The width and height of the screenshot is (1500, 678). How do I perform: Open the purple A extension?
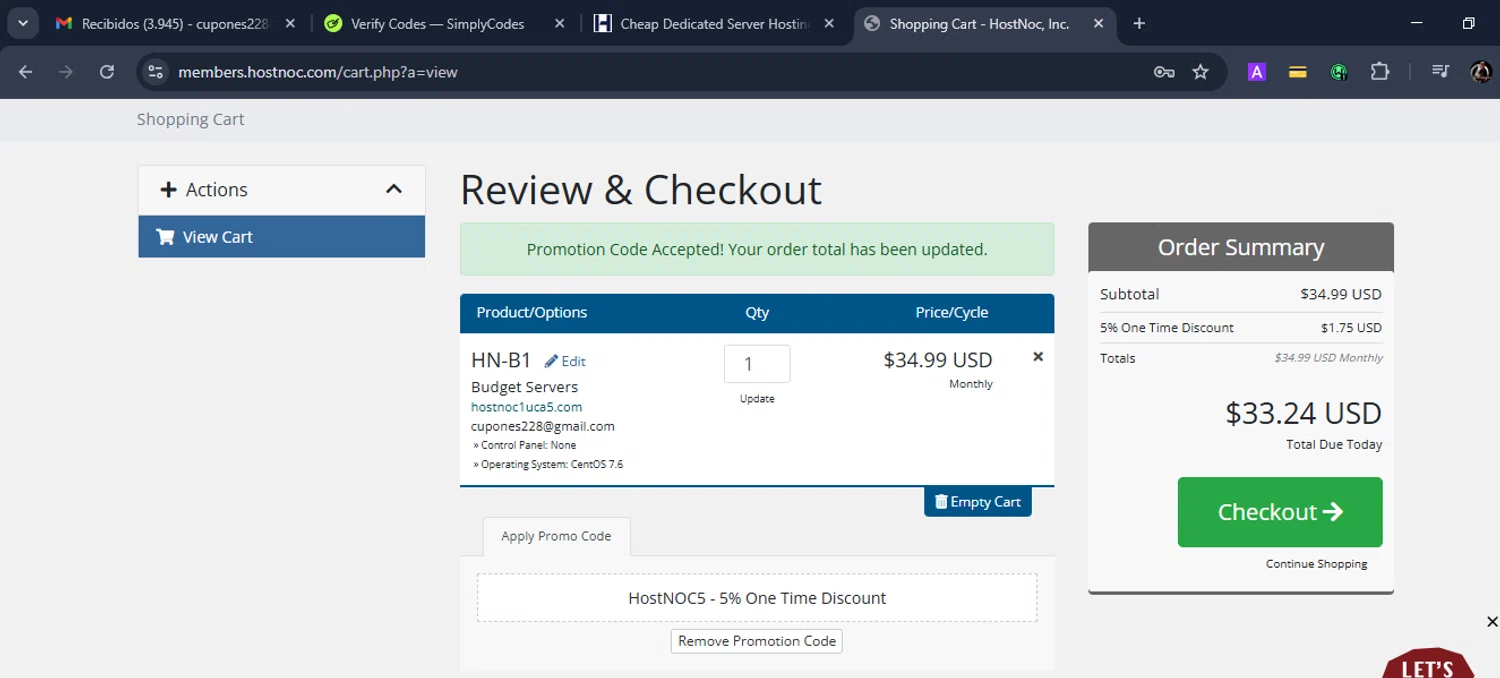1257,71
